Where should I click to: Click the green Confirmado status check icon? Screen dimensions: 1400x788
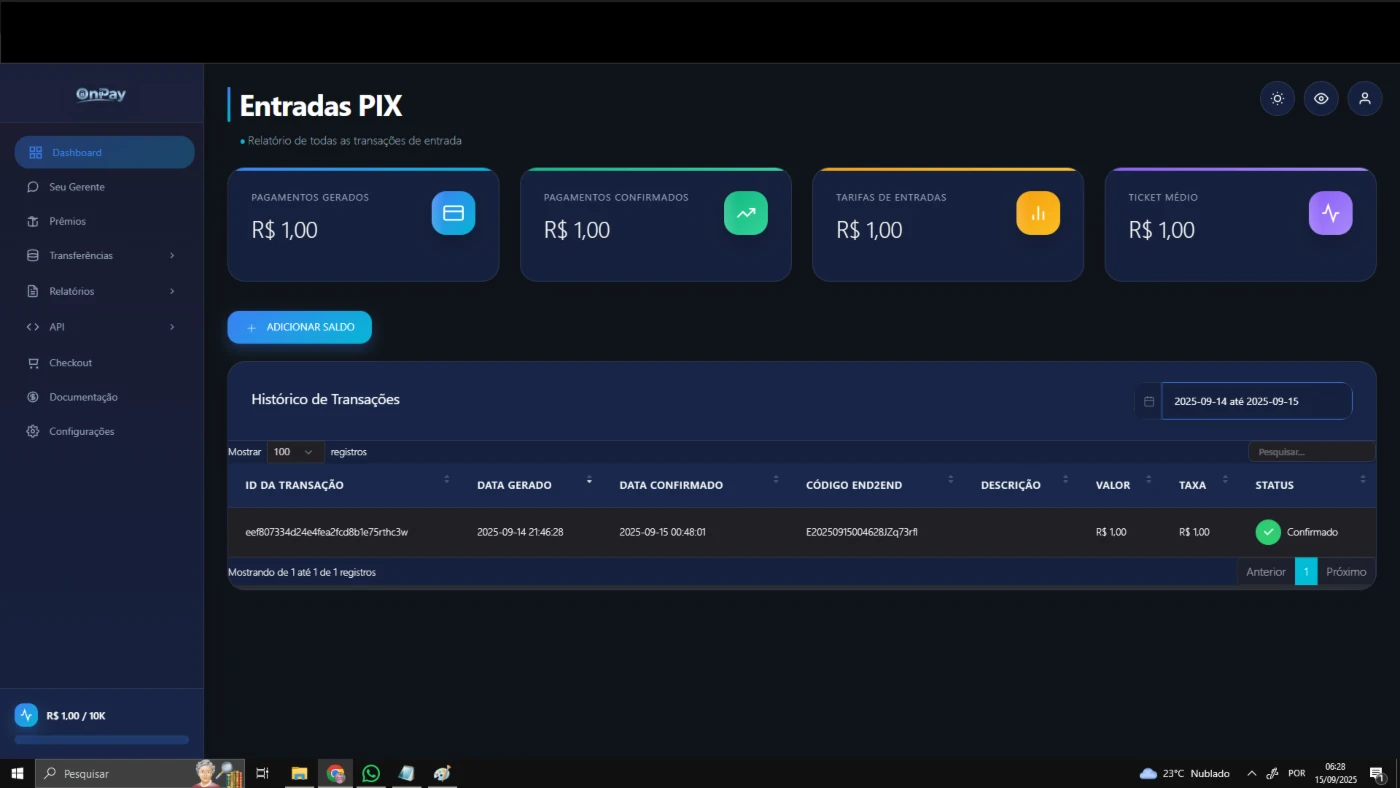click(x=1268, y=532)
